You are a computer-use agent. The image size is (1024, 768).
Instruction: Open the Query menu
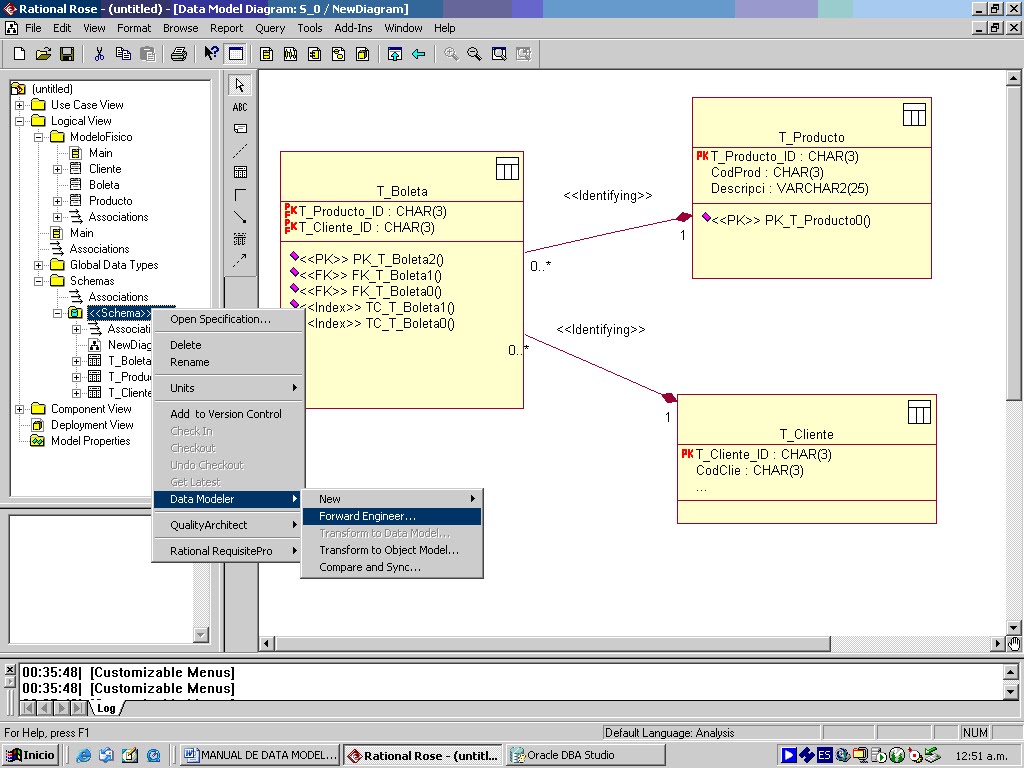[270, 28]
